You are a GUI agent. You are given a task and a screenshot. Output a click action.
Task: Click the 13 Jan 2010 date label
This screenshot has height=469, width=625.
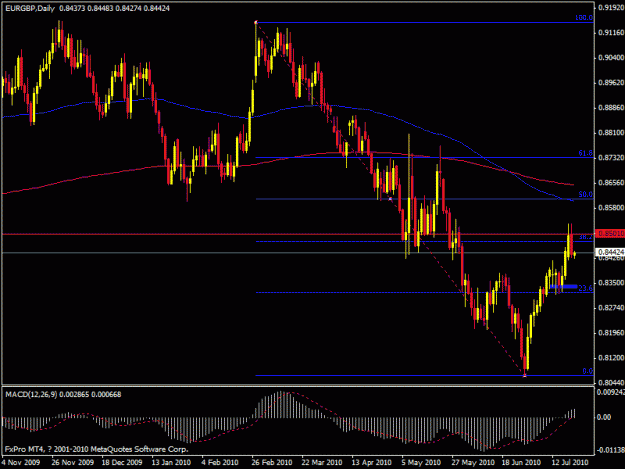click(171, 463)
